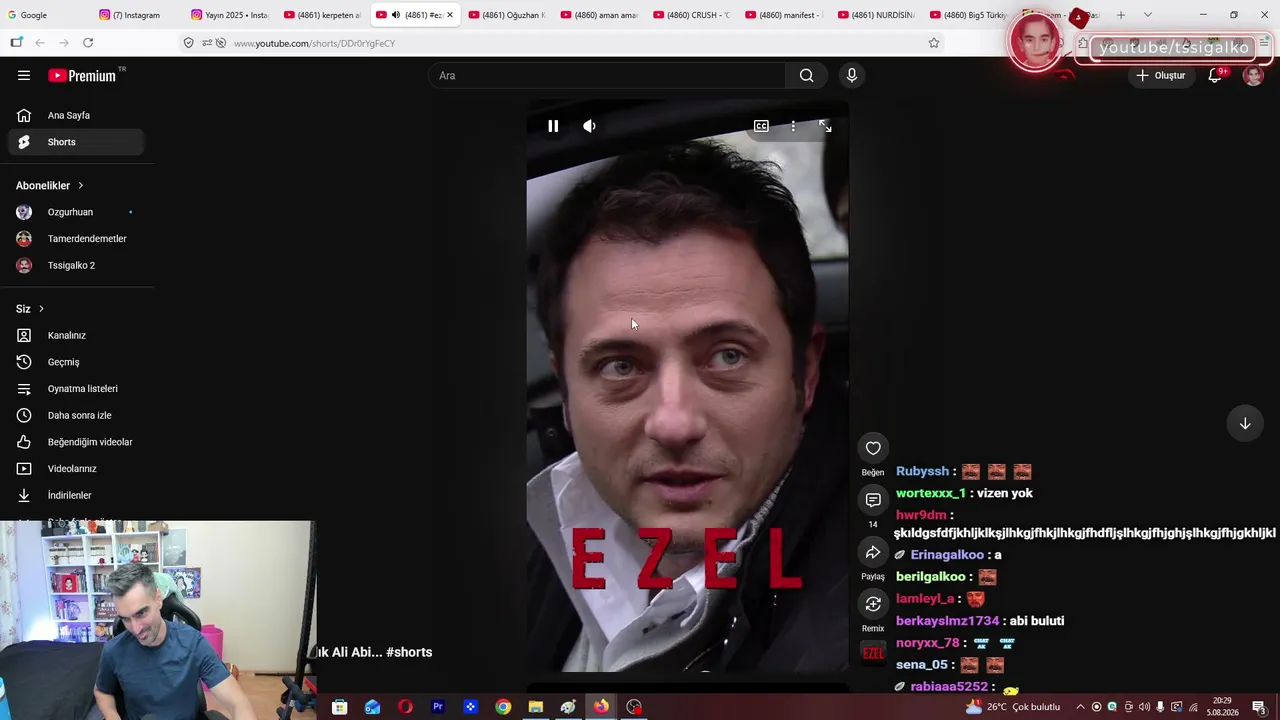Click the search magnifier button

806,75
